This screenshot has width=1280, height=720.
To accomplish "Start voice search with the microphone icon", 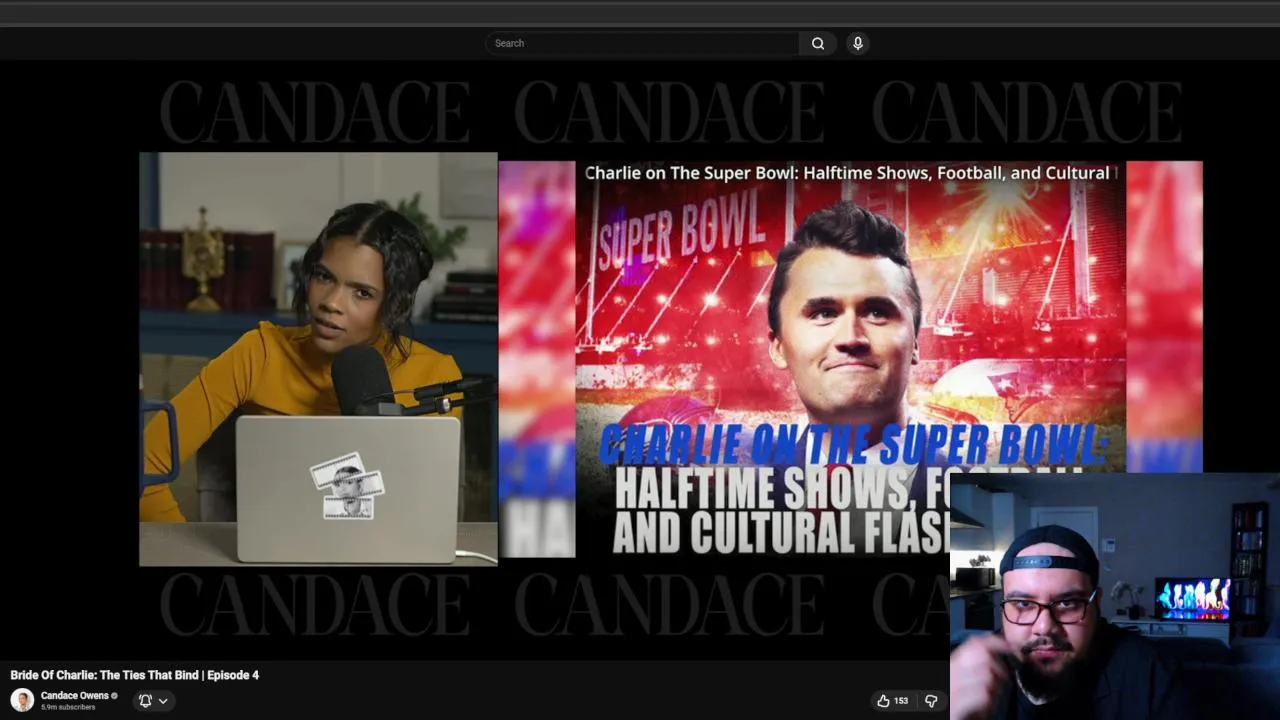I will (857, 43).
